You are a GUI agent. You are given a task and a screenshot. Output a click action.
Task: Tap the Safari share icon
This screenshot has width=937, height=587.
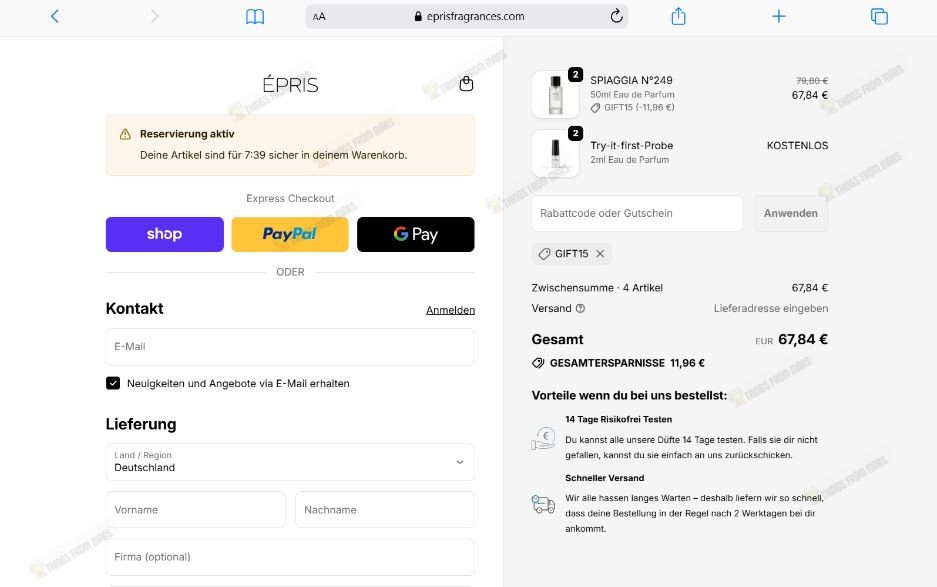[x=678, y=16]
